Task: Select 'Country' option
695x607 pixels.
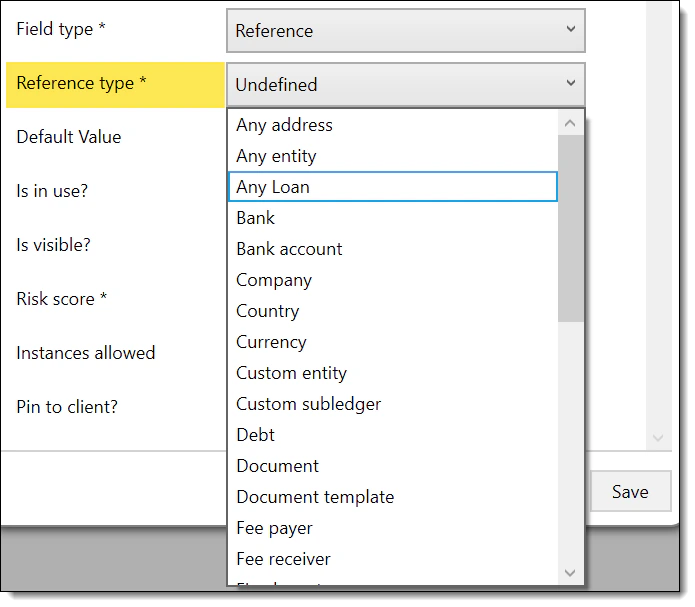Action: coord(393,311)
